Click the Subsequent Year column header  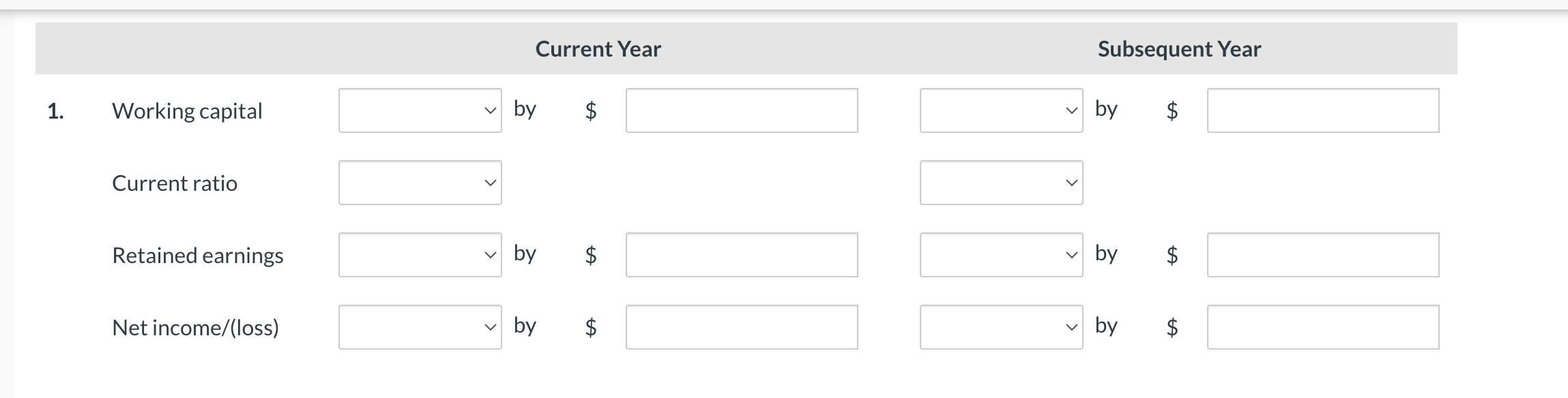click(1179, 48)
